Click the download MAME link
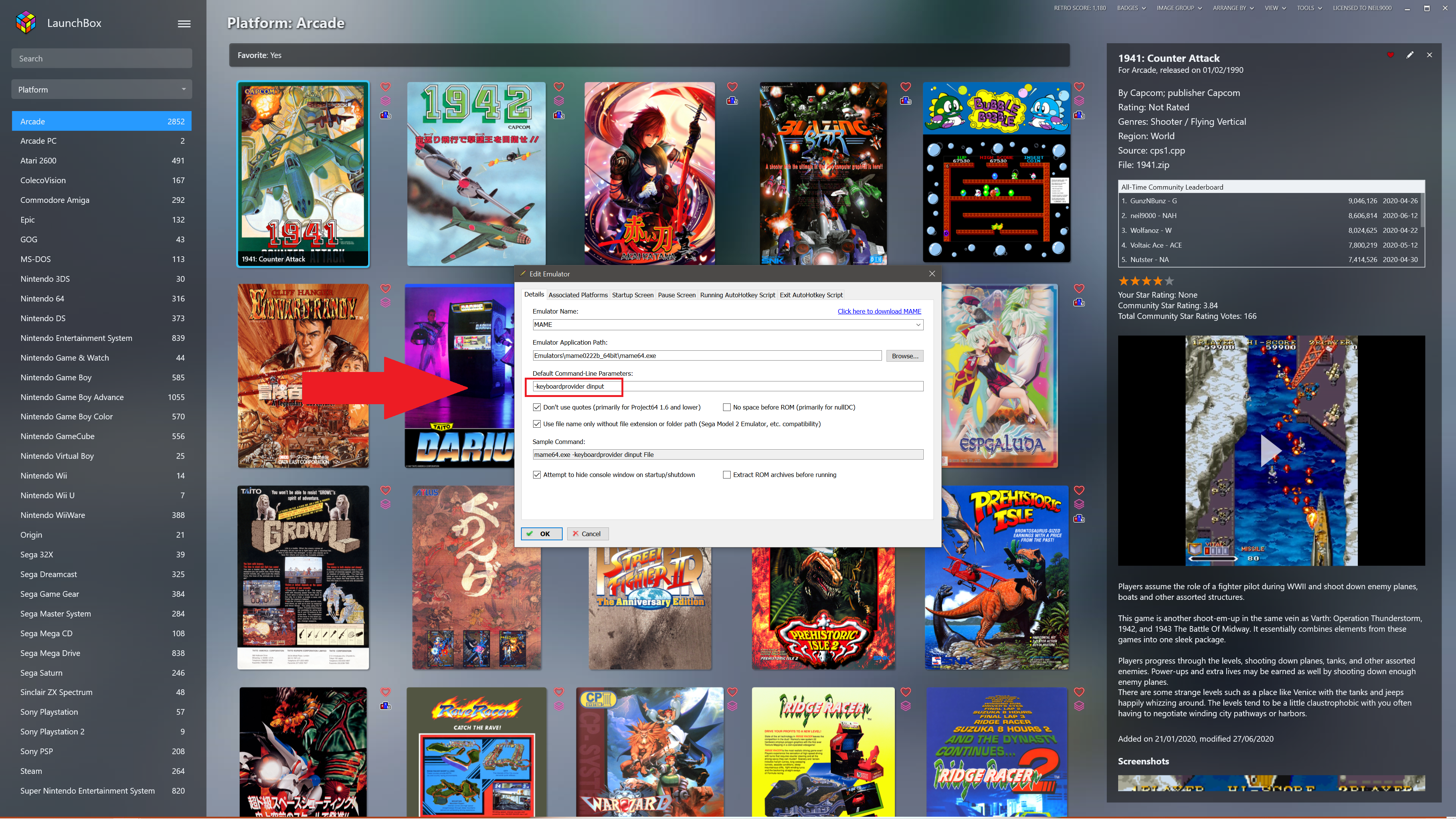The width and height of the screenshot is (1456, 819). pyautogui.click(x=880, y=311)
